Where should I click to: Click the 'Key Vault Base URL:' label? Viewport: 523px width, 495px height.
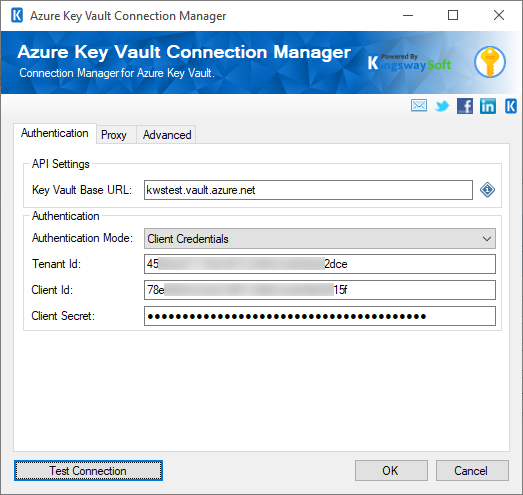(82, 190)
